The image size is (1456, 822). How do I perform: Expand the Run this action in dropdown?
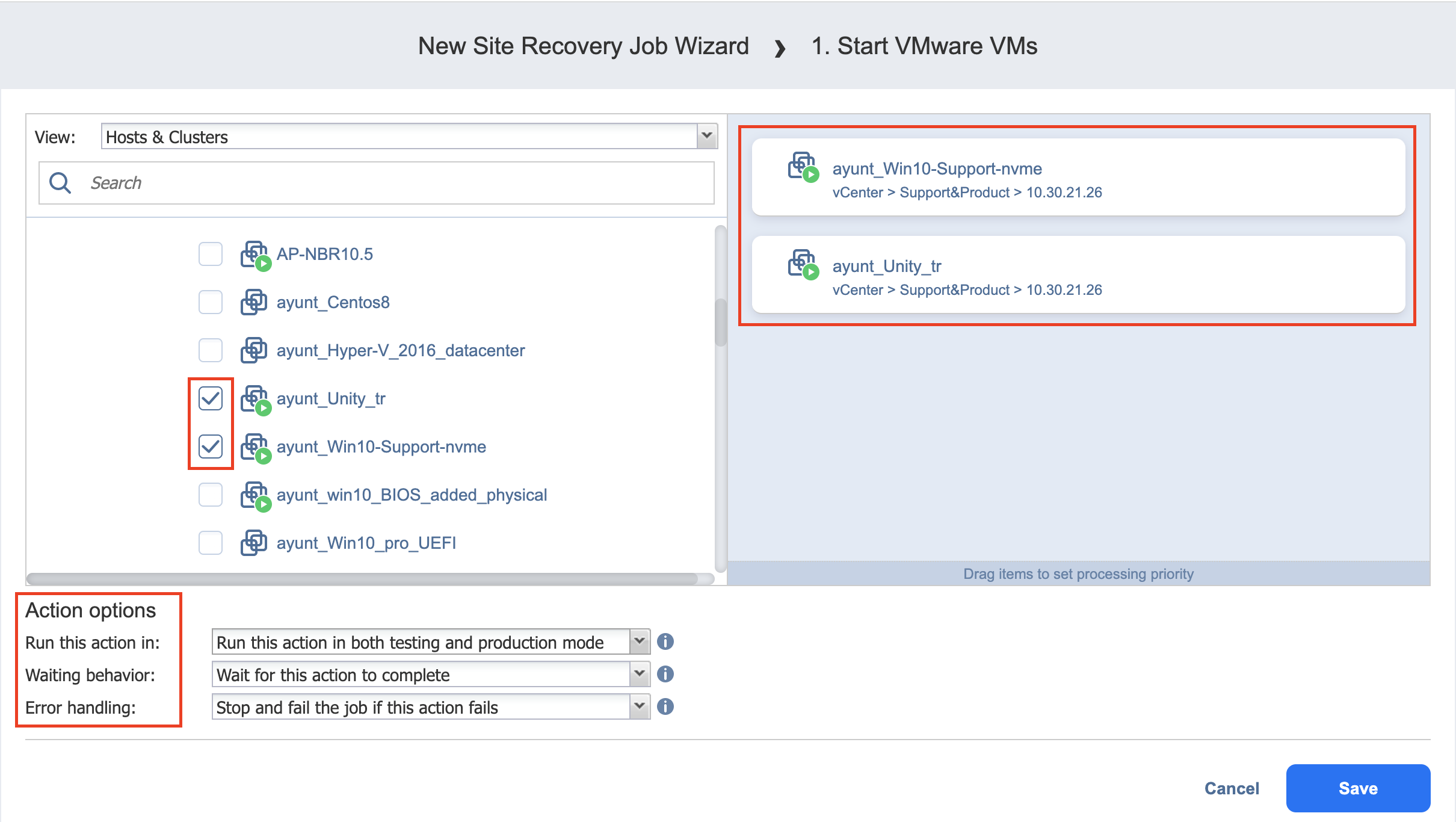coord(639,642)
